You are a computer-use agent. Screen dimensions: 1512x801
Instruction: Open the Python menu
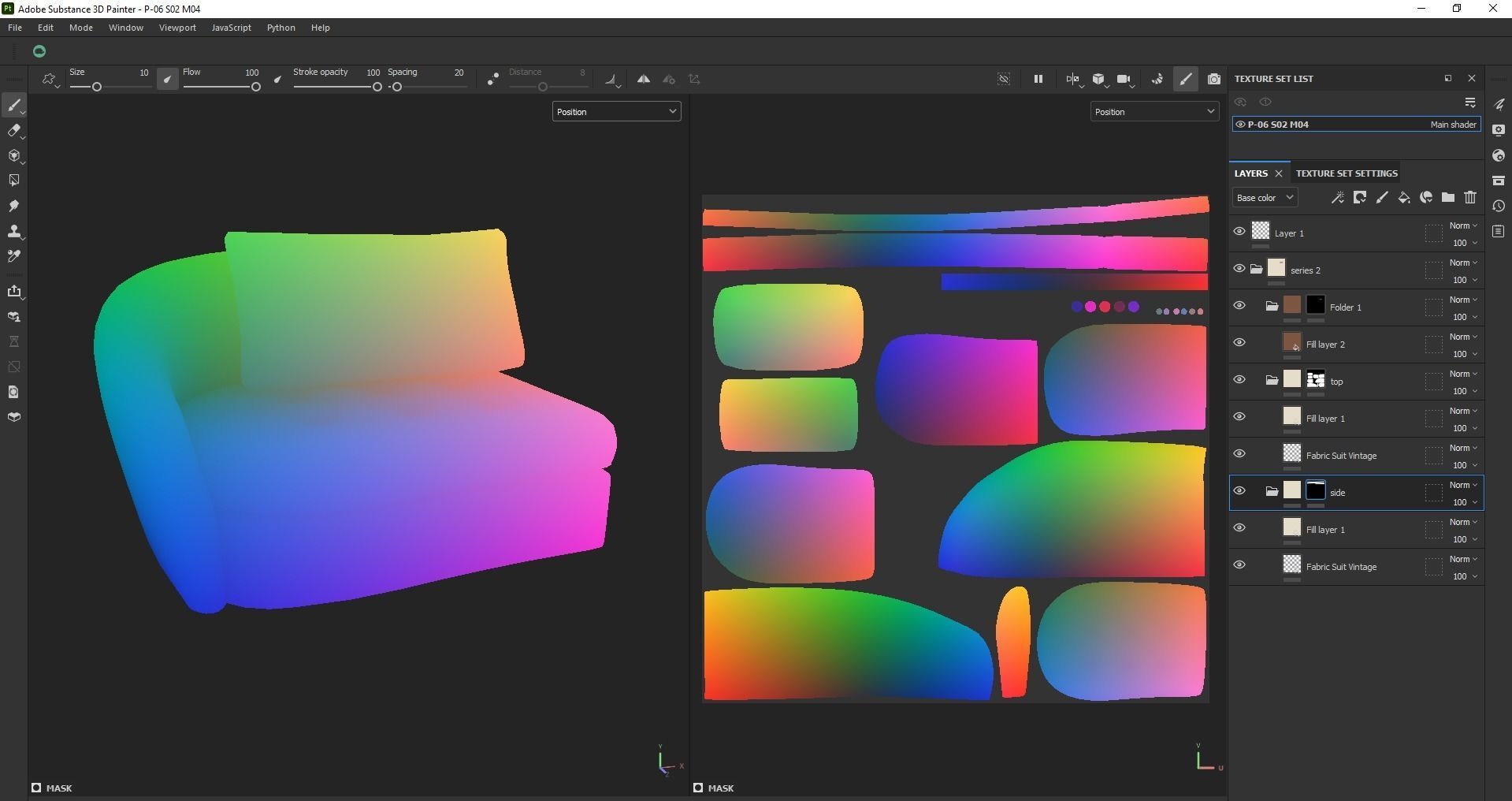[281, 28]
